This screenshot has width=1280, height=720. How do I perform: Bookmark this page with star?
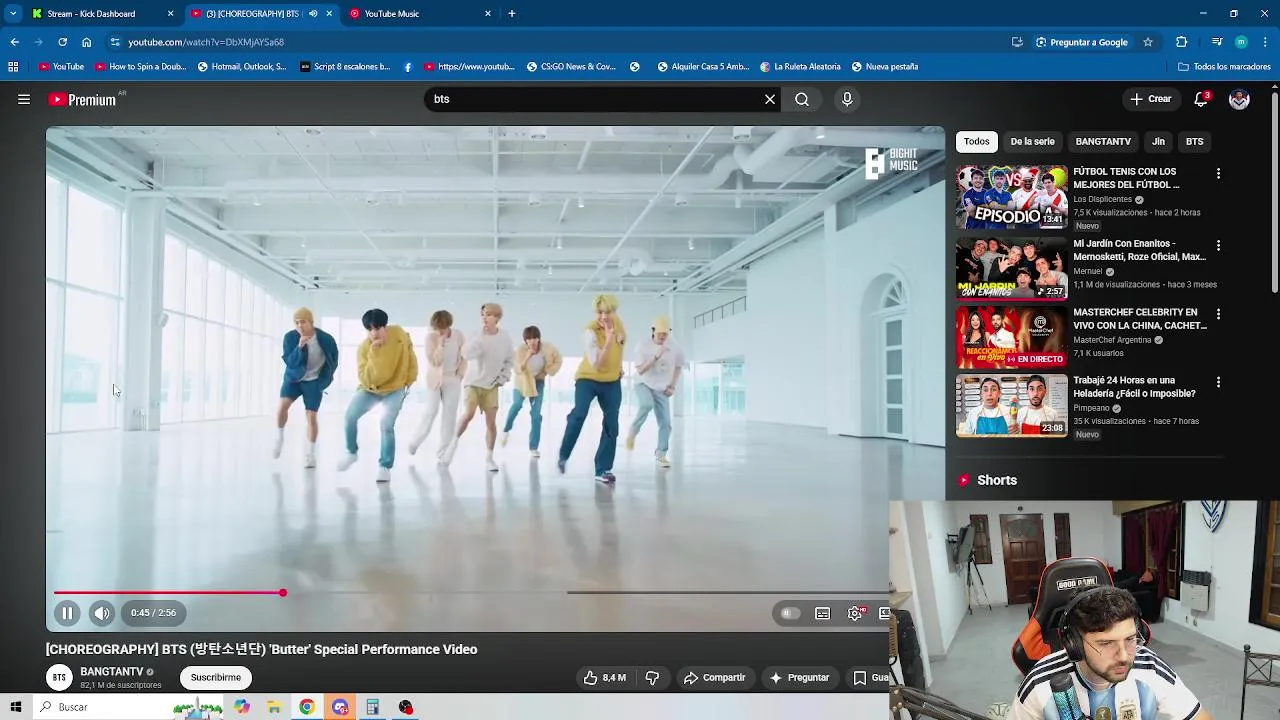[x=1148, y=42]
